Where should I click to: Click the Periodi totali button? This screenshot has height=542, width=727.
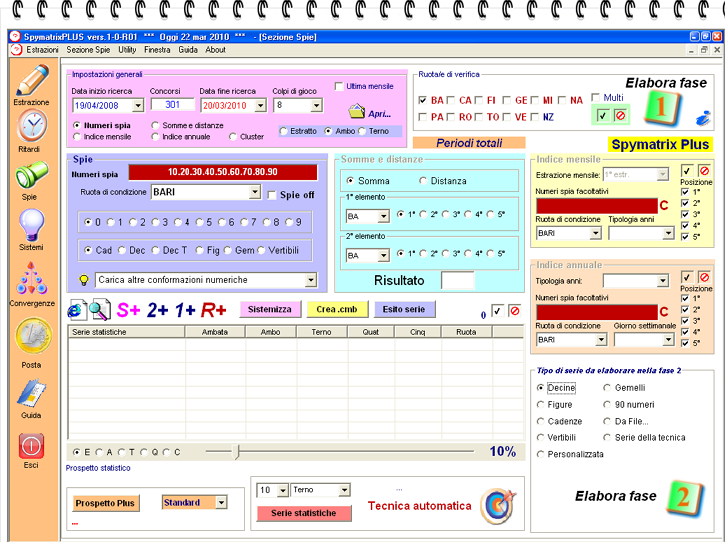(x=469, y=143)
